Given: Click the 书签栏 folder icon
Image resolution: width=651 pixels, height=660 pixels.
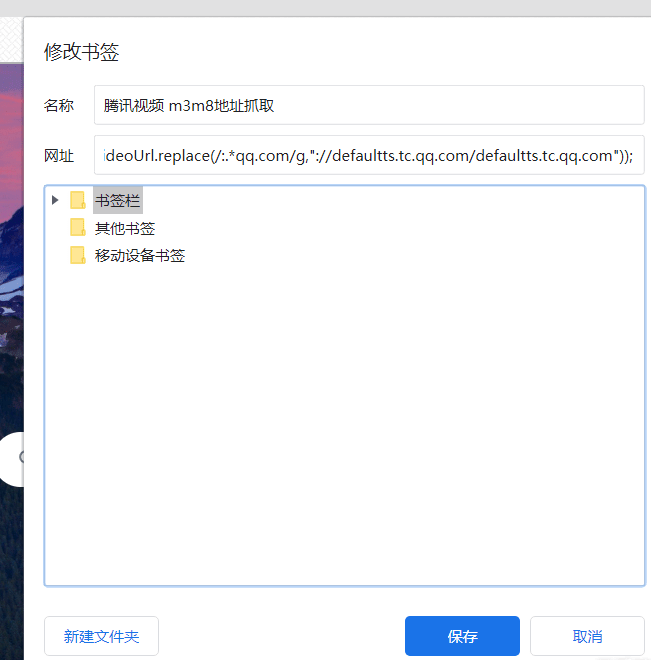Looking at the screenshot, I should coord(78,201).
